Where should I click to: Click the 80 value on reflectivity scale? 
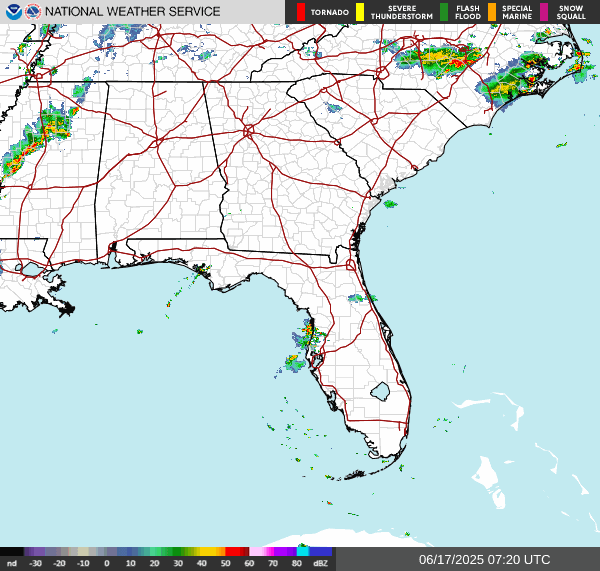(297, 563)
